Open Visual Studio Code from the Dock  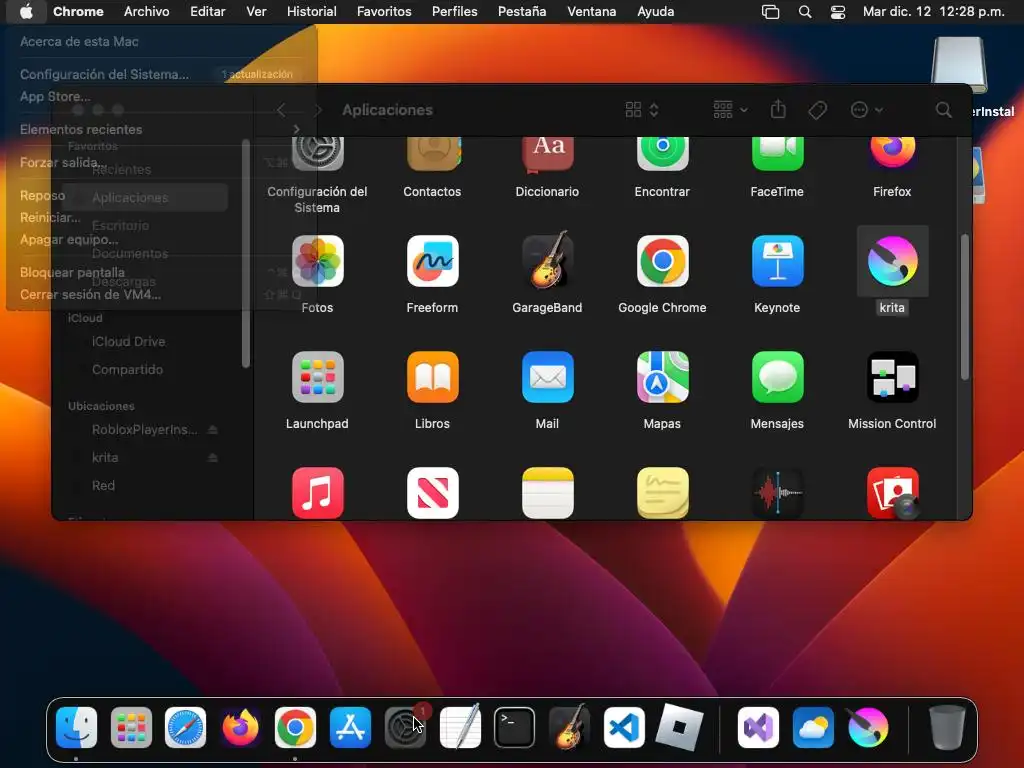[x=624, y=727]
